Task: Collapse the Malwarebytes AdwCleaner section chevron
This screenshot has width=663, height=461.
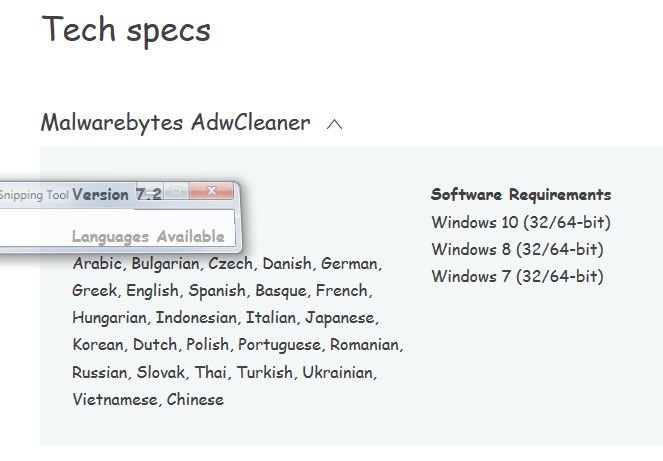Action: [335, 125]
